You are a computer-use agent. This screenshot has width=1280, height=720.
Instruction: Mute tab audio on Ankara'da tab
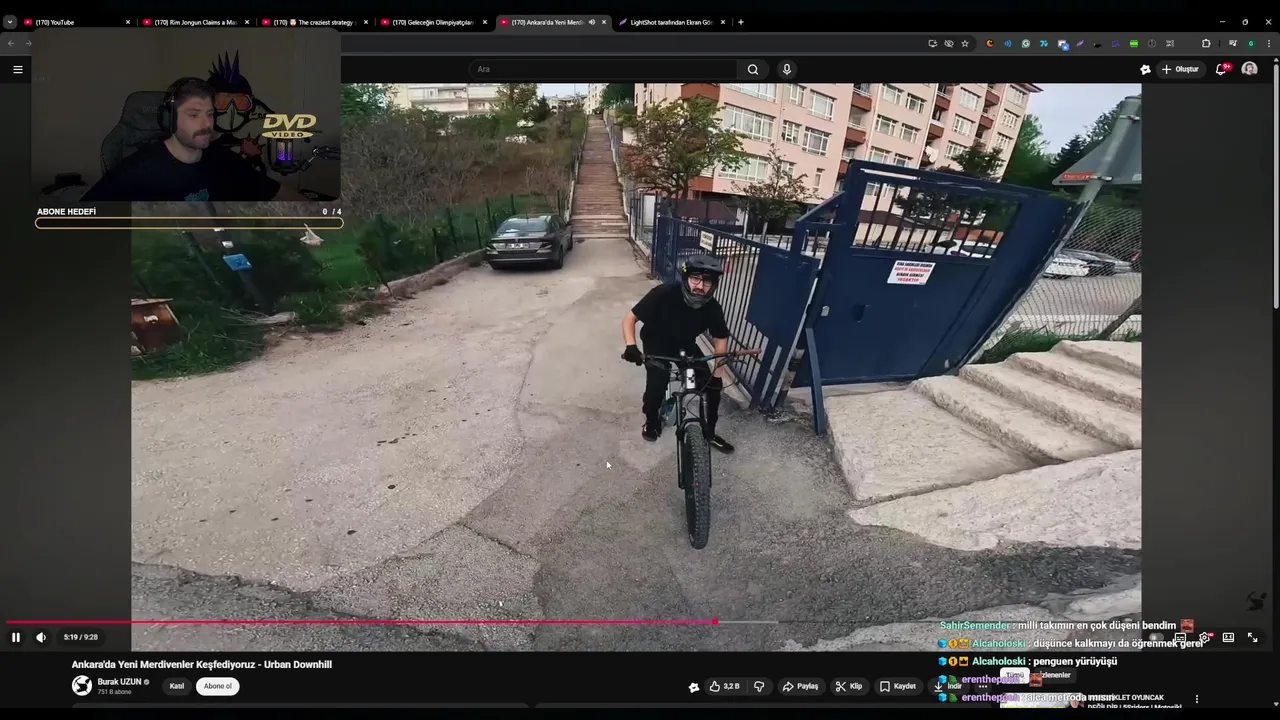pyautogui.click(x=591, y=22)
